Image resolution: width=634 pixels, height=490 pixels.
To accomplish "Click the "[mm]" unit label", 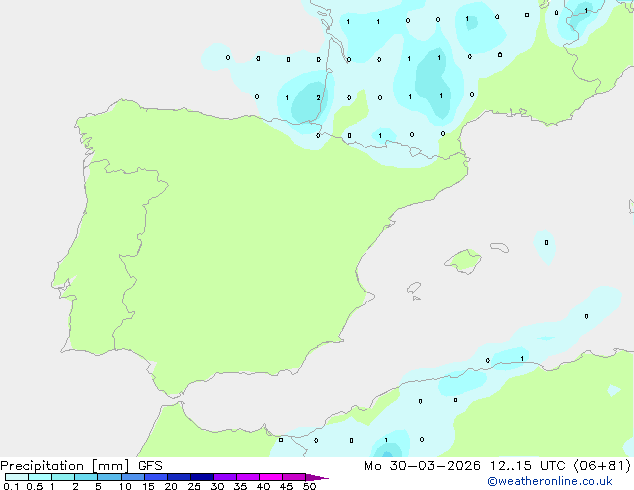I will (x=111, y=466).
